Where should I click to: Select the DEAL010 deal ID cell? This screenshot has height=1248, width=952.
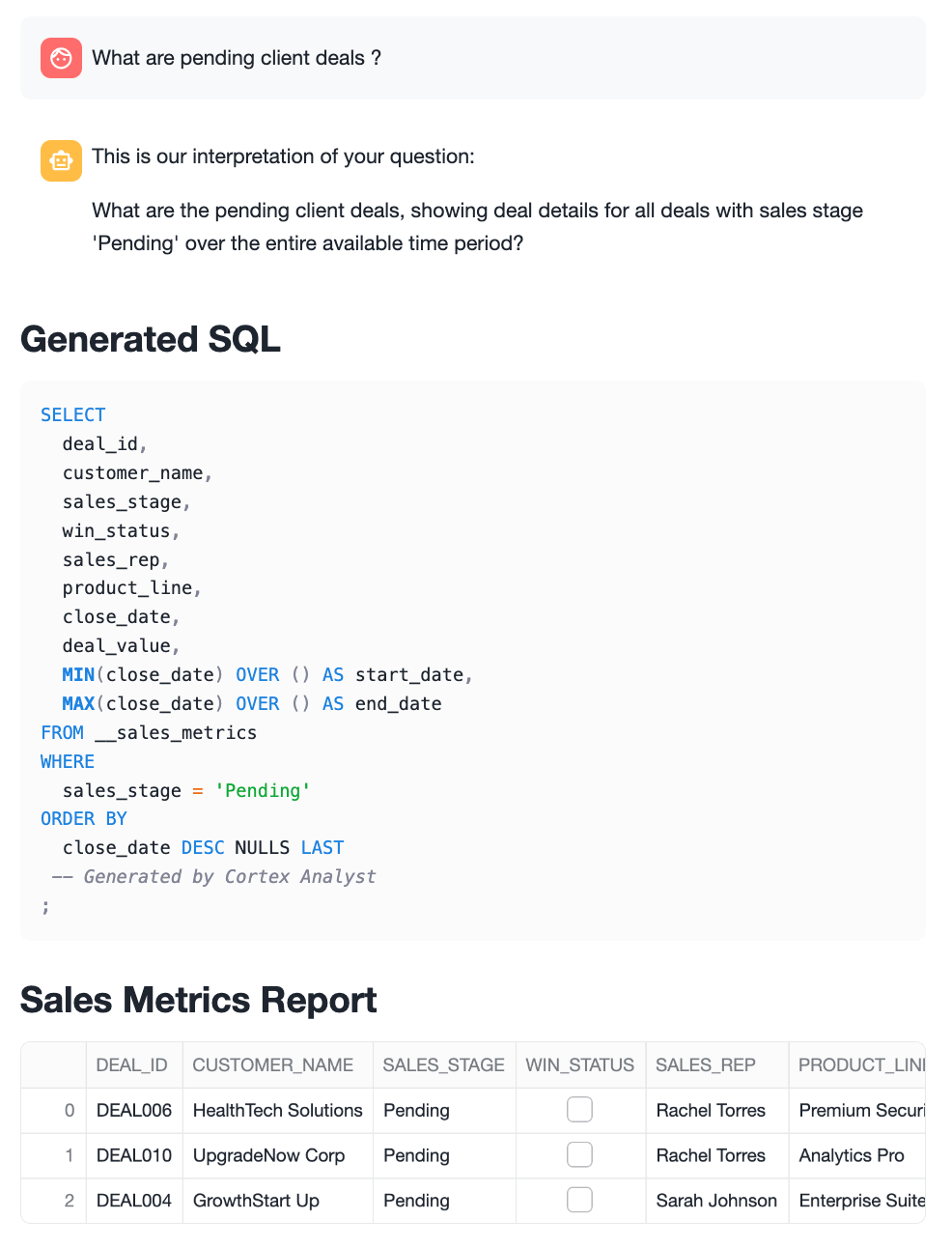(134, 1155)
